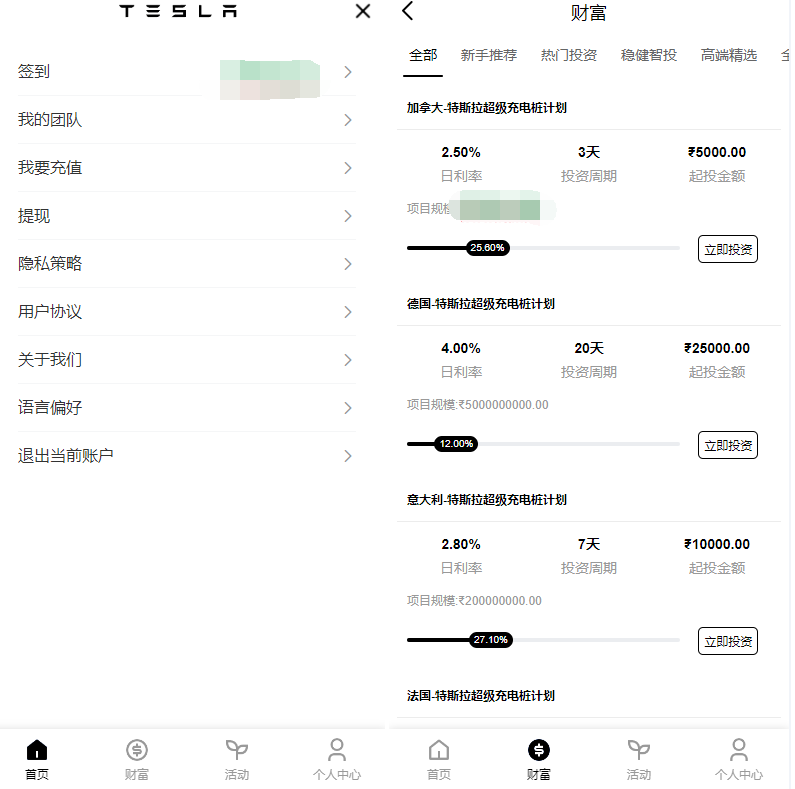
Task: Switch to 热门投资 tab
Action: [568, 55]
